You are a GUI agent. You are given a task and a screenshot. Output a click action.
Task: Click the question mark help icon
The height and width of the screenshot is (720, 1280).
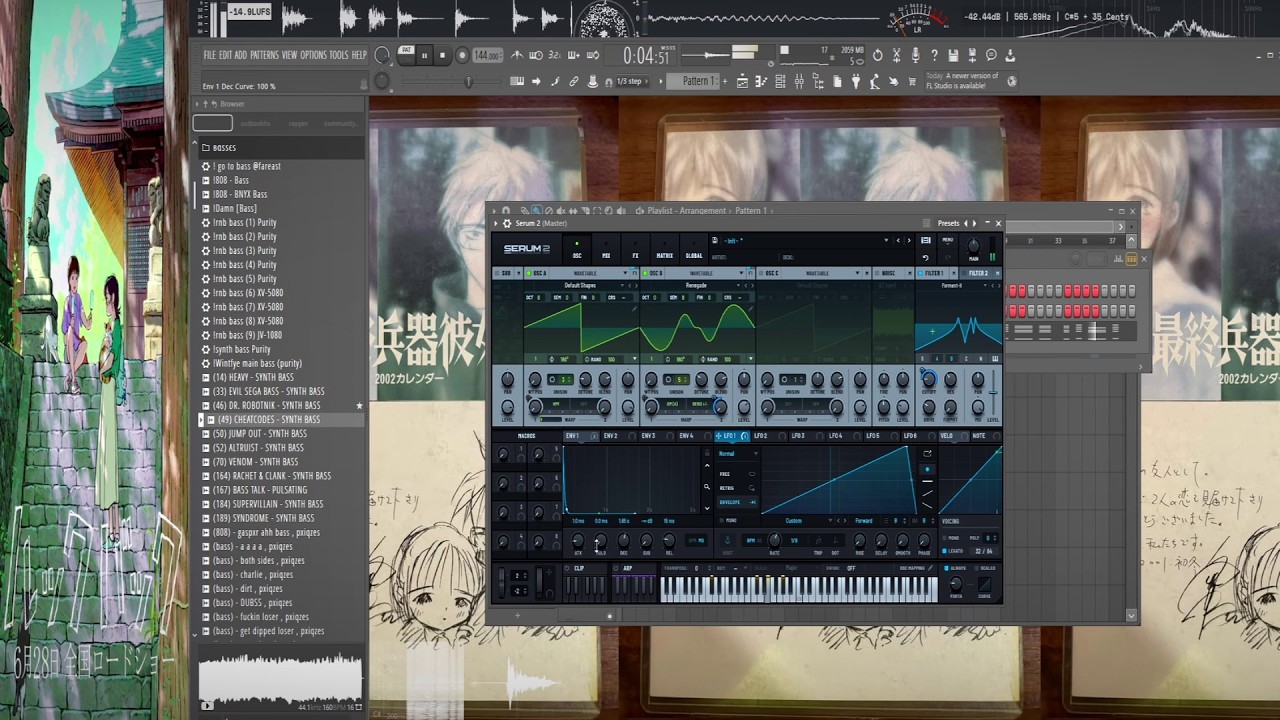[x=934, y=55]
